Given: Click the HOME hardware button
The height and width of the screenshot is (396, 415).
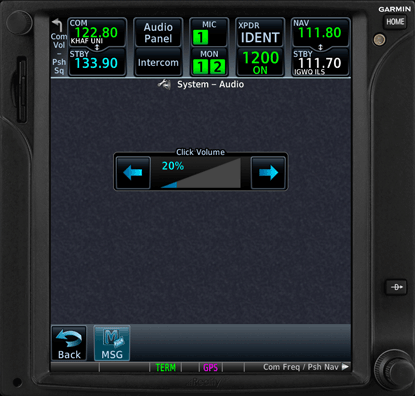Looking at the screenshot, I should 395,22.
